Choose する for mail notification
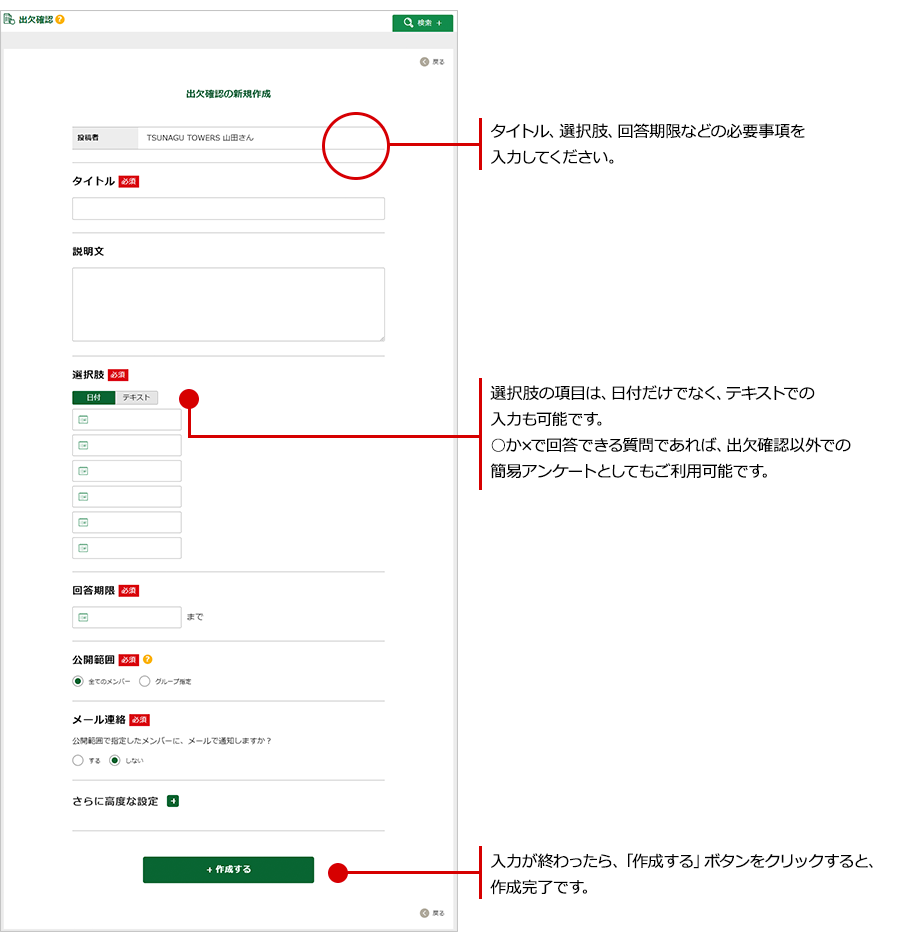This screenshot has height=942, width=900. [78, 760]
